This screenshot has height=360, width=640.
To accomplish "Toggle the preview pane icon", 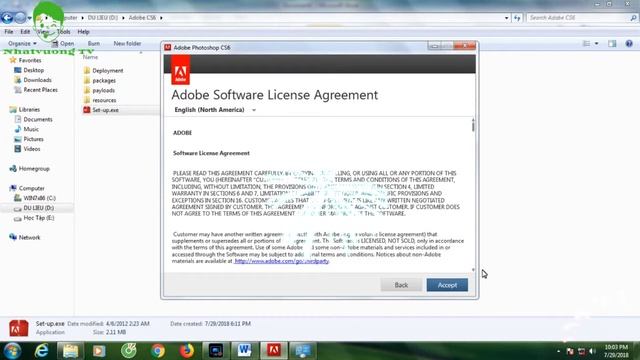I will 612,43.
